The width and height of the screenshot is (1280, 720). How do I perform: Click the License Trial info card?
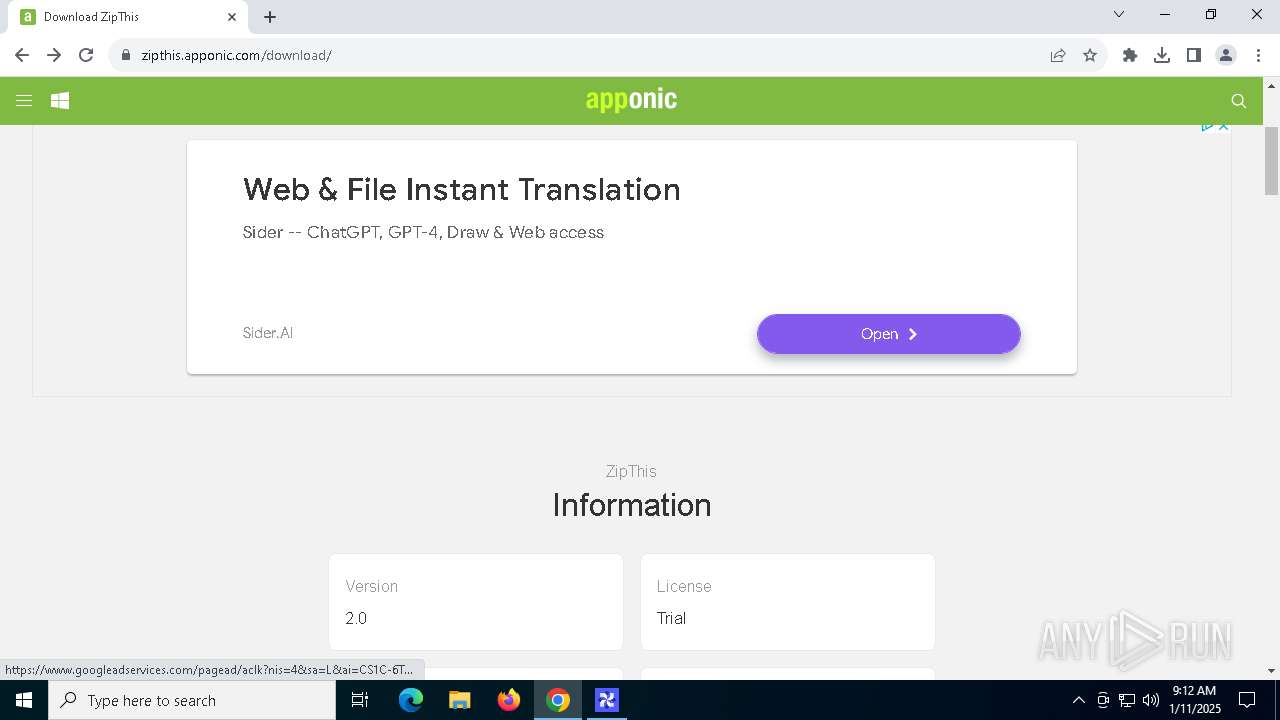(x=788, y=602)
